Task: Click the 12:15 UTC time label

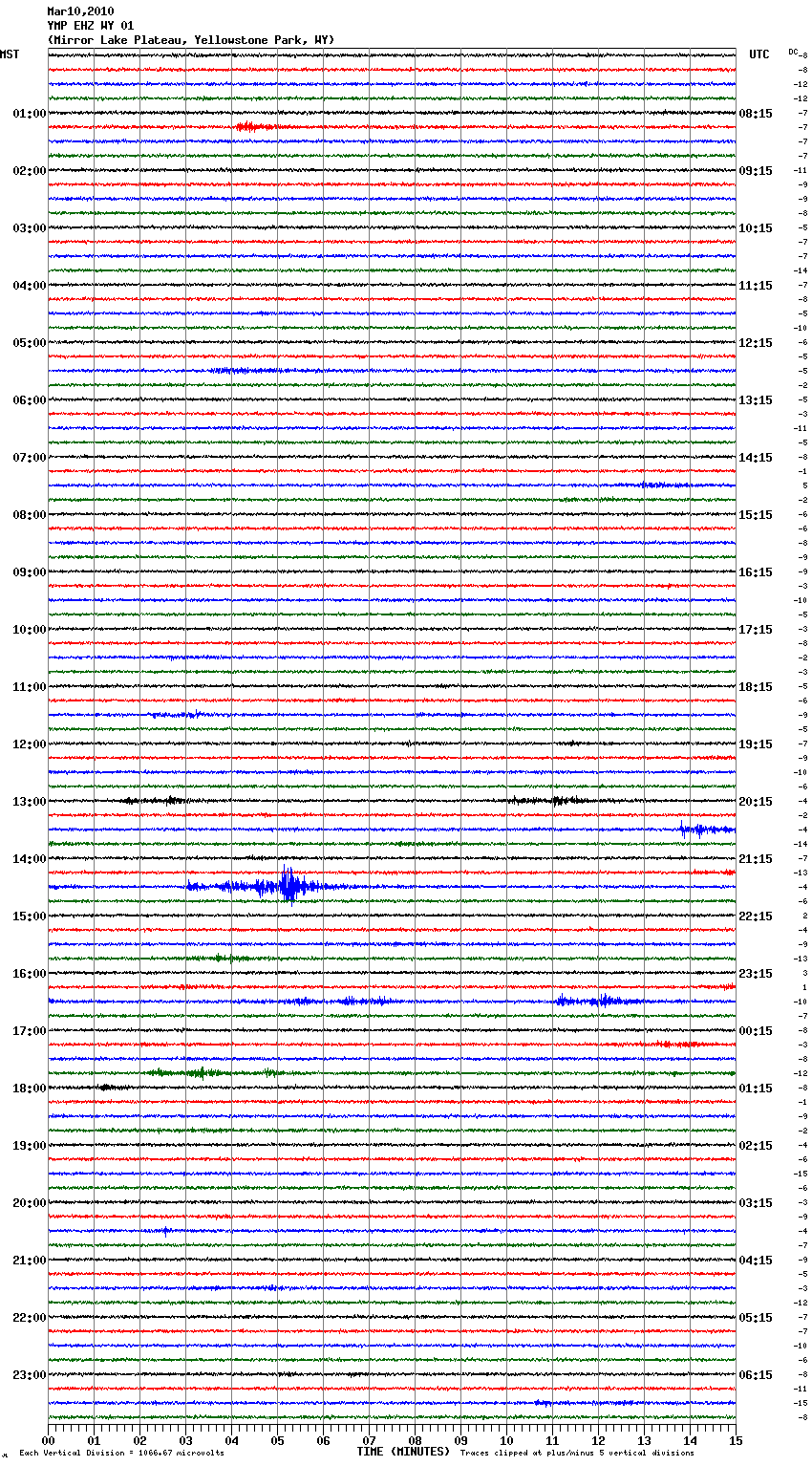Action: (756, 343)
